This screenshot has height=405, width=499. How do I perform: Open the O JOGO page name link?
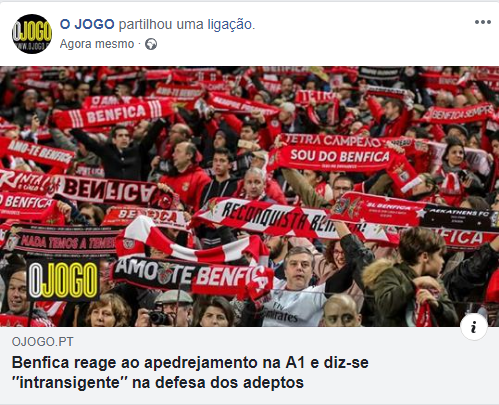(x=87, y=24)
